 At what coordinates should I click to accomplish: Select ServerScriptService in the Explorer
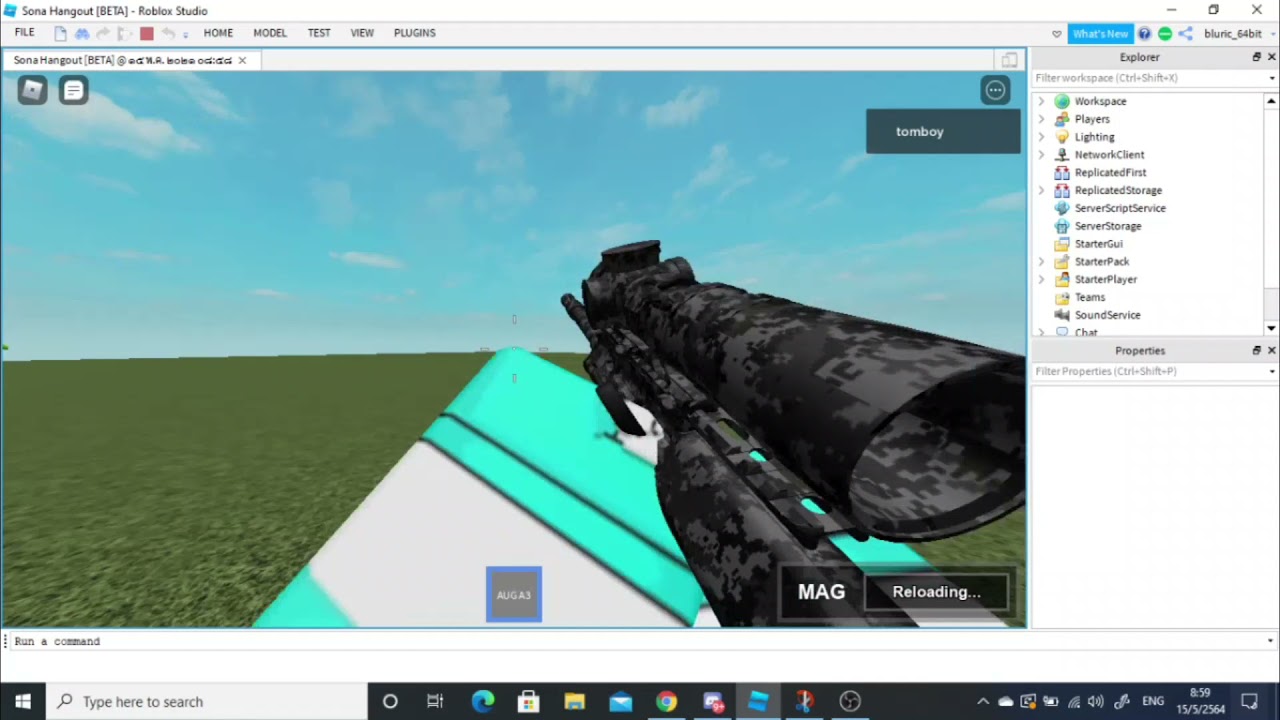(x=1120, y=208)
